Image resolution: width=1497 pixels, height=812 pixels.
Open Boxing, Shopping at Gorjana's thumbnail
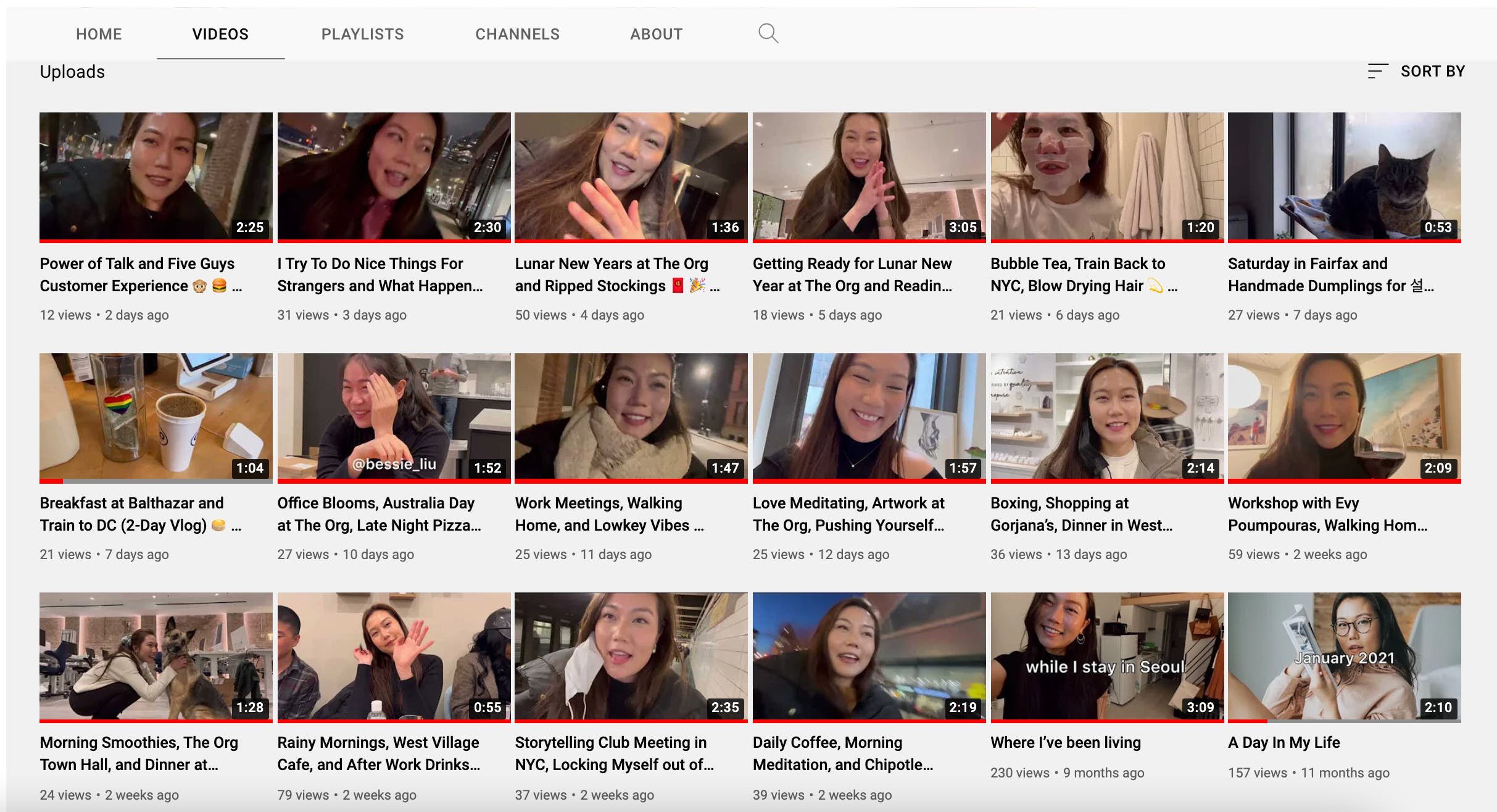pyautogui.click(x=1107, y=418)
